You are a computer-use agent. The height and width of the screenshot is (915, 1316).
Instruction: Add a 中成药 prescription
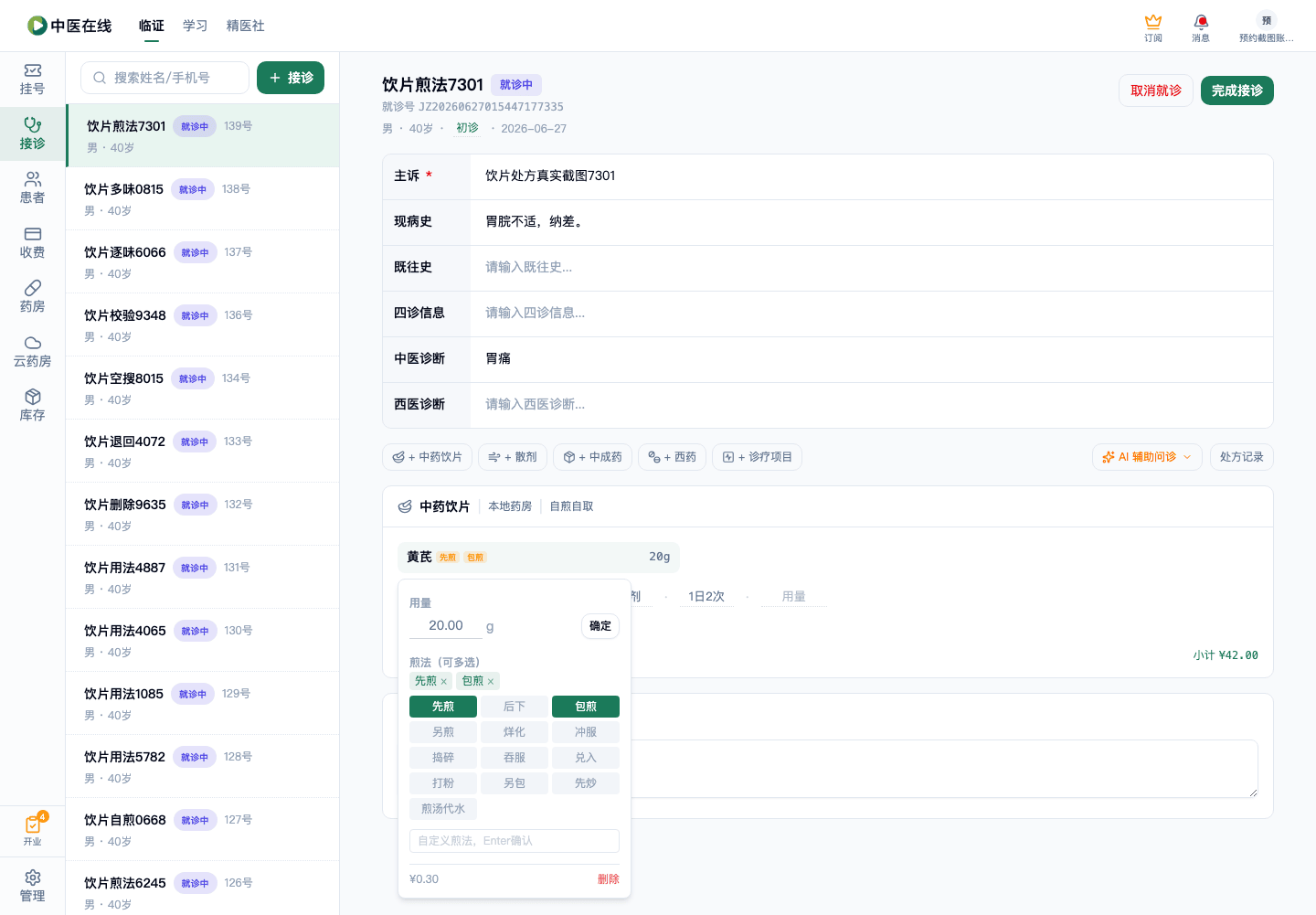pos(593,457)
